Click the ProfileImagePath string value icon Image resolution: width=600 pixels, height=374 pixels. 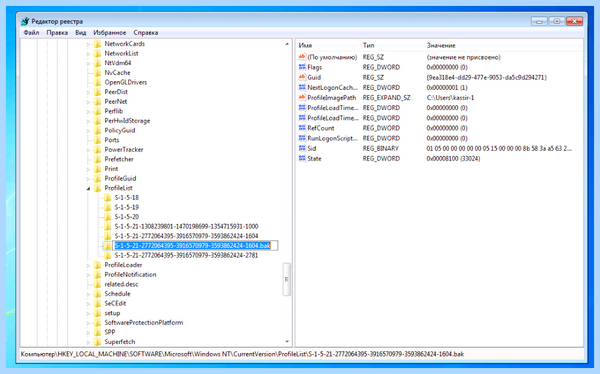tap(302, 98)
